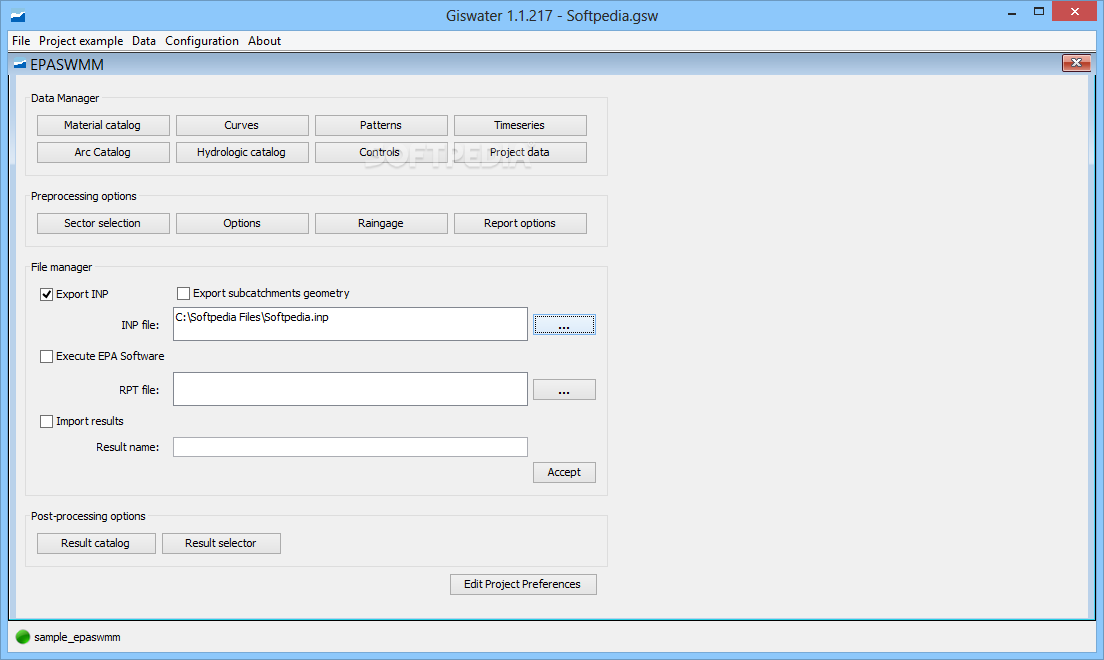Click the Giswater app icon in title bar
The image size is (1104, 660).
(18, 15)
